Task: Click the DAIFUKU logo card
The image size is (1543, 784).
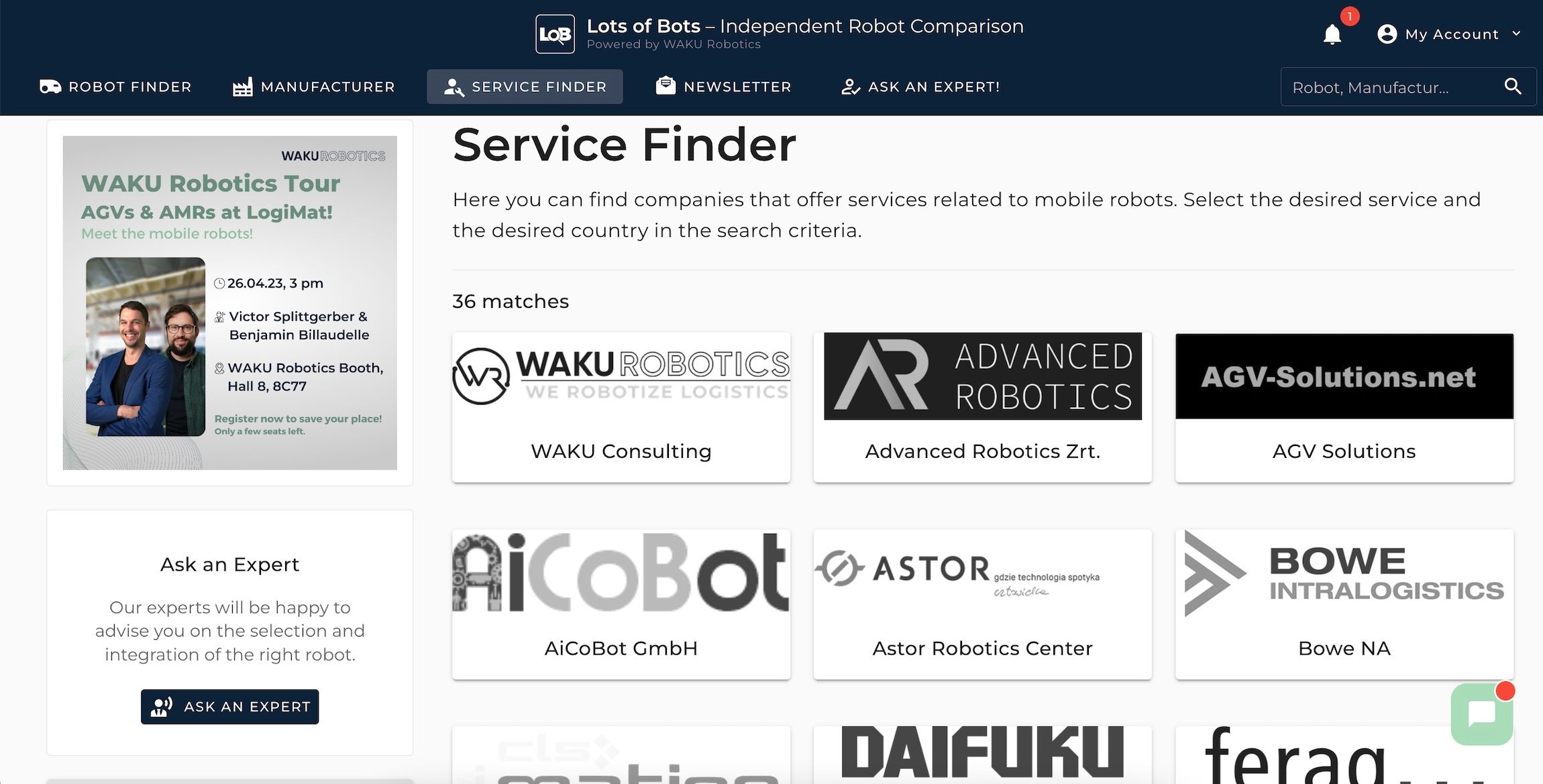Action: tap(983, 755)
